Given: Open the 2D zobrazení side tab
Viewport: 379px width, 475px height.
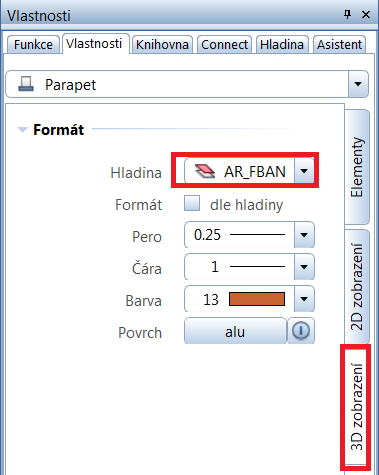Looking at the screenshot, I should [x=357, y=287].
